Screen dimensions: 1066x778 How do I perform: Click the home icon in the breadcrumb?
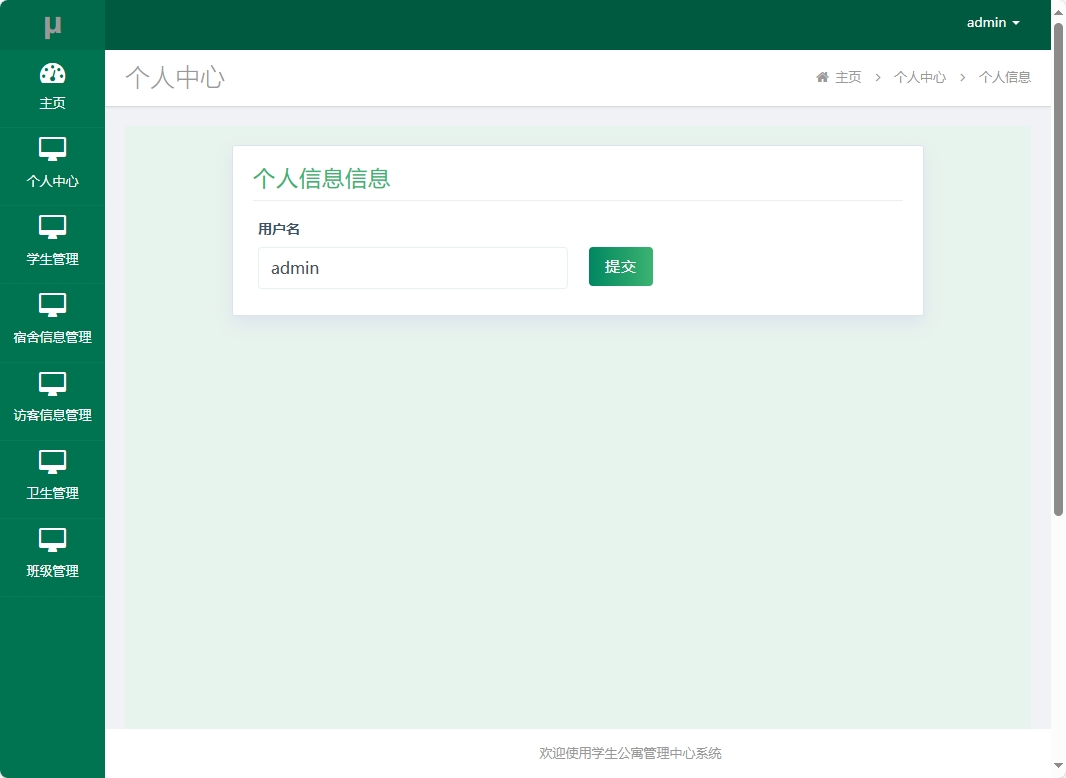[x=822, y=76]
